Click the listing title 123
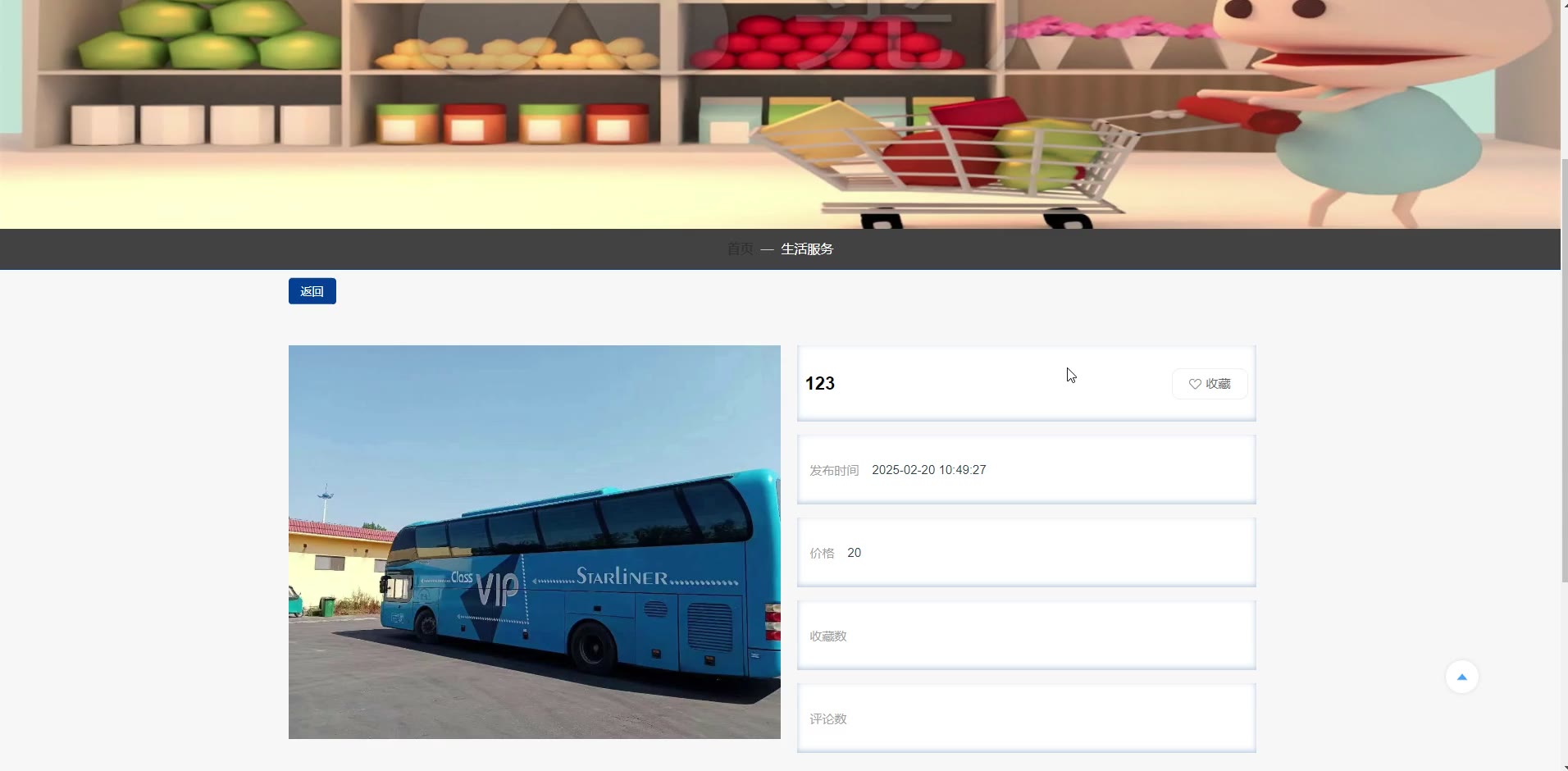 click(820, 383)
